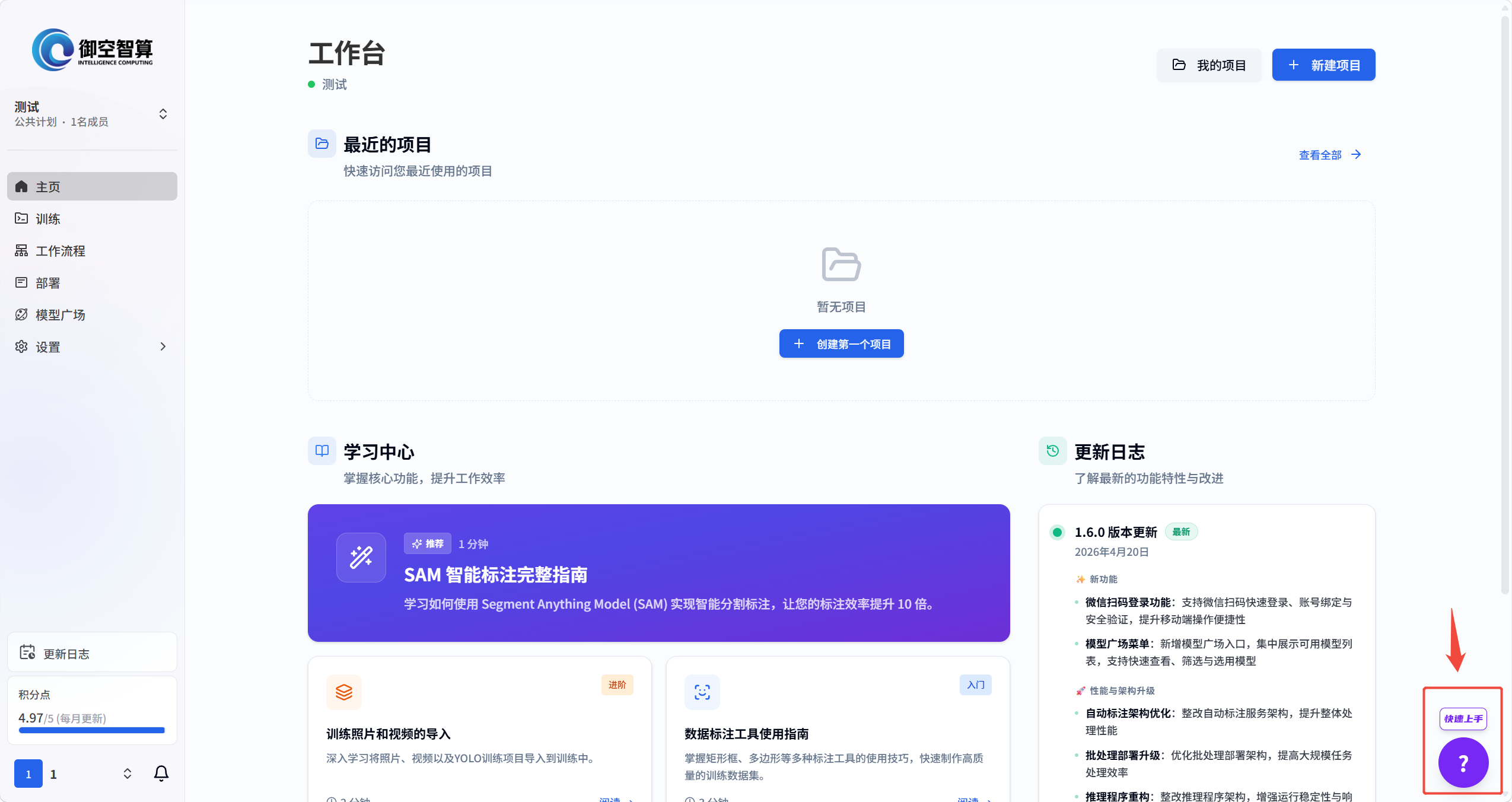Image resolution: width=1512 pixels, height=802 pixels.
Task: Click the palette icon beside 模型广场
Action: coord(21,314)
